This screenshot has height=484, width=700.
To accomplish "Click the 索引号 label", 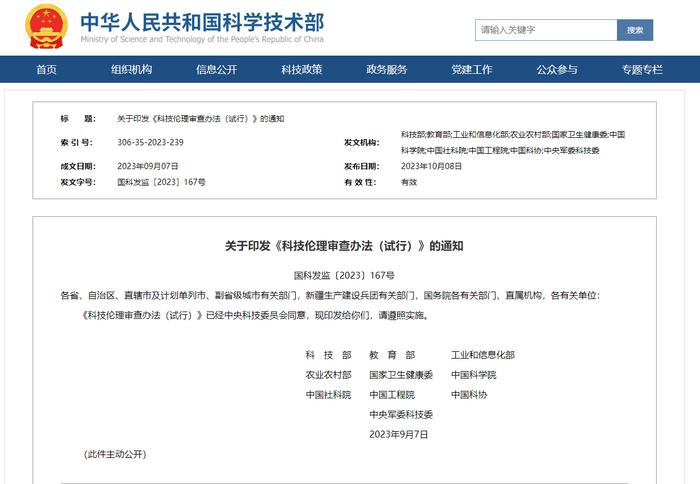I will (77, 142).
